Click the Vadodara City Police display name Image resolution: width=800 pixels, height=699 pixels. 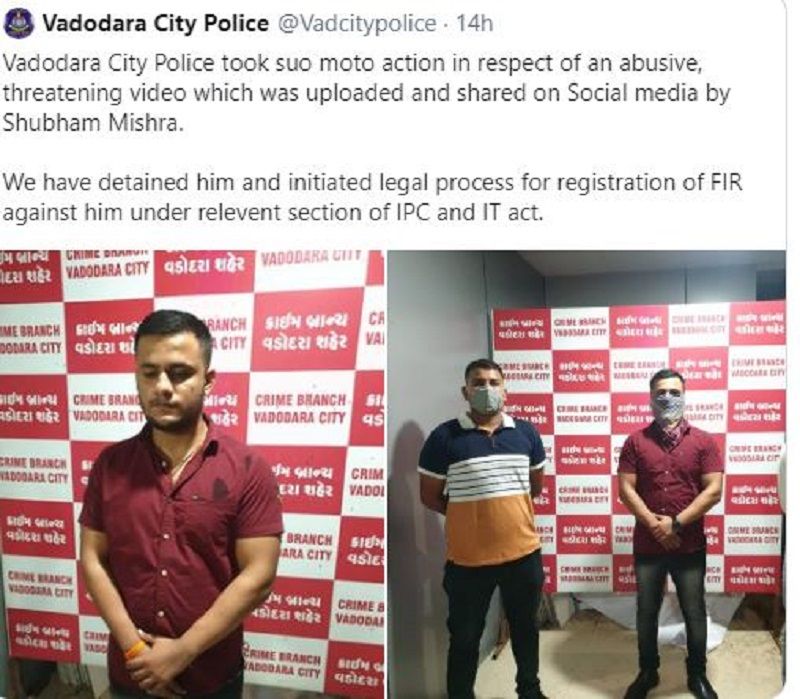coord(155,23)
